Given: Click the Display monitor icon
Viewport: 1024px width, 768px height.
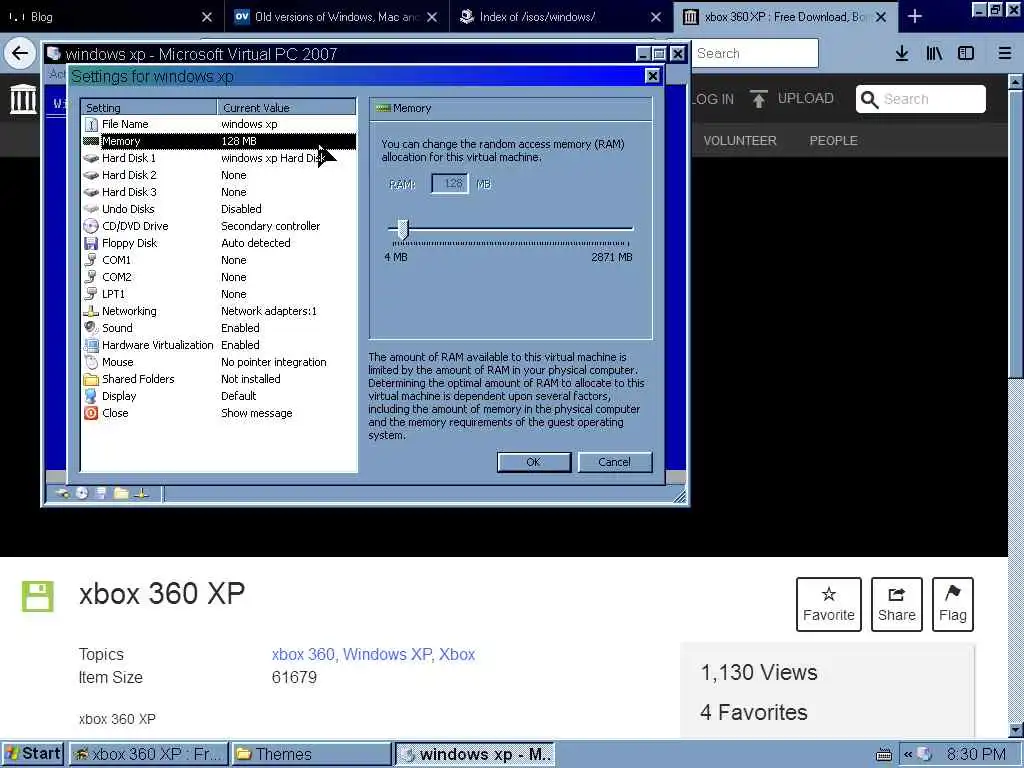Looking at the screenshot, I should tap(91, 396).
